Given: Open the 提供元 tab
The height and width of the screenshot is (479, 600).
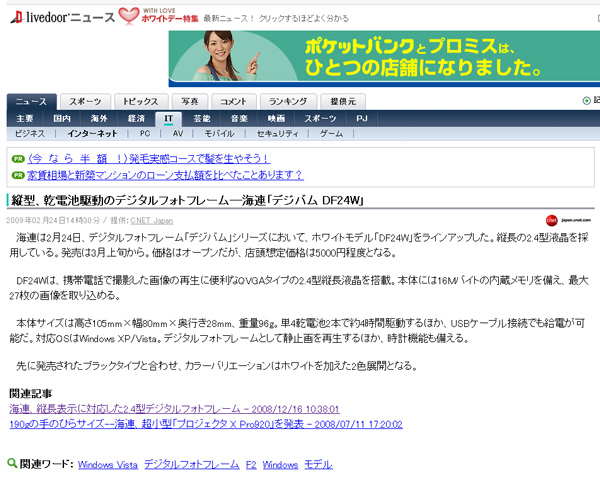Looking at the screenshot, I should [x=343, y=101].
